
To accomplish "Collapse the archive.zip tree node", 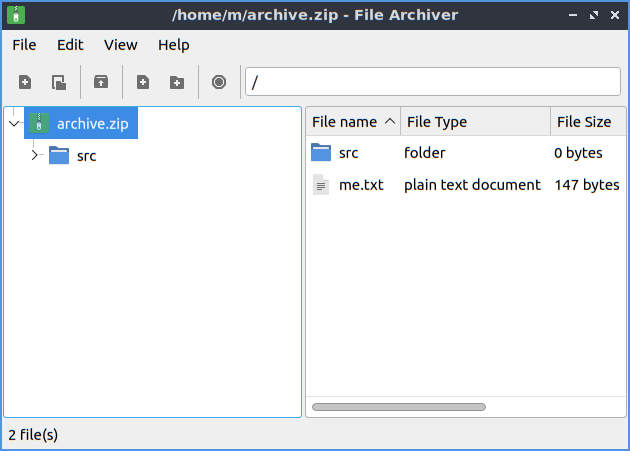I will click(13, 124).
